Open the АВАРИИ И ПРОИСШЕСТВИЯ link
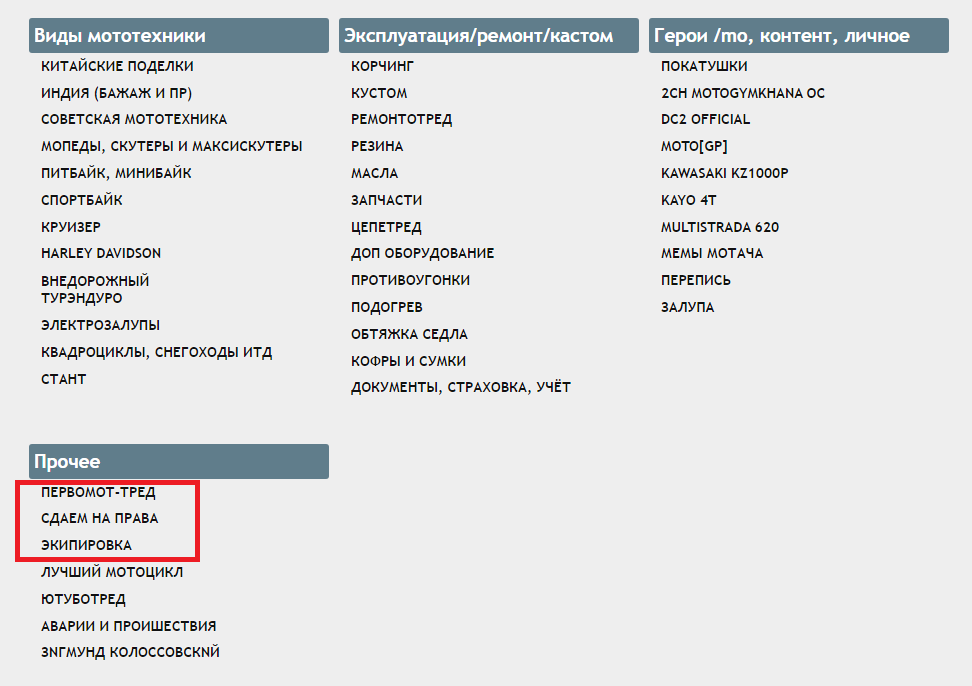972x686 pixels. click(x=128, y=627)
